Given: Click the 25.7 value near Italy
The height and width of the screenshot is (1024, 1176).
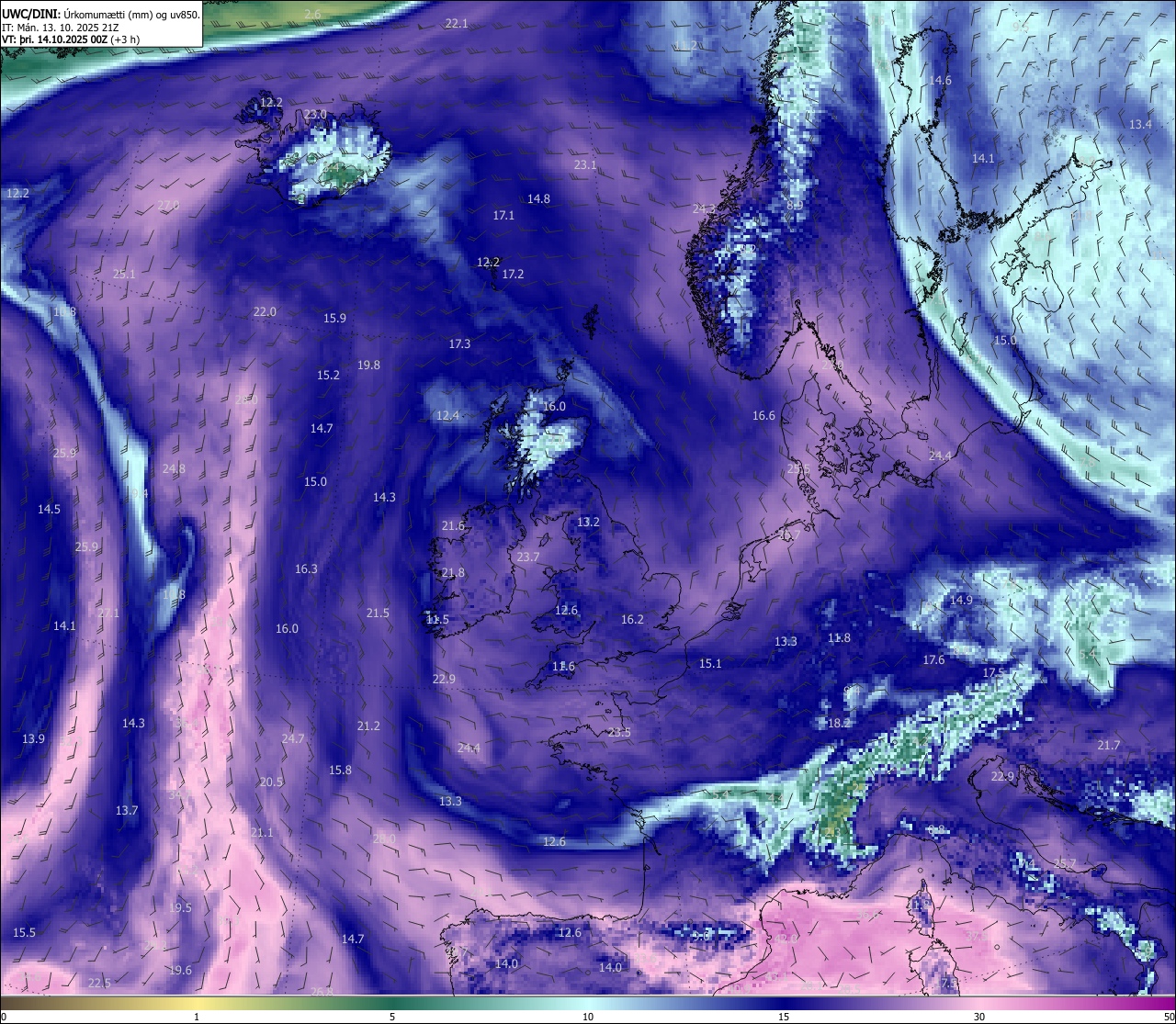Looking at the screenshot, I should click(x=1065, y=863).
